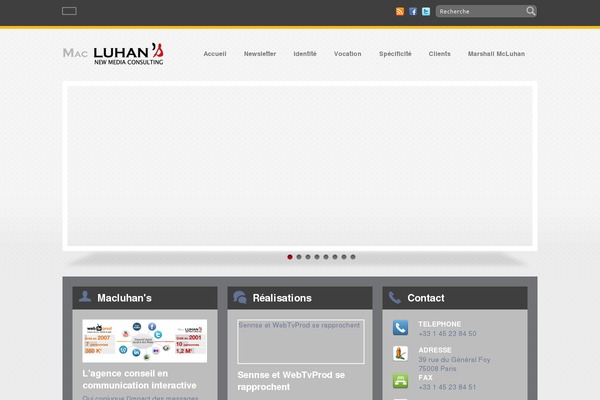Click the FAX label

point(426,378)
